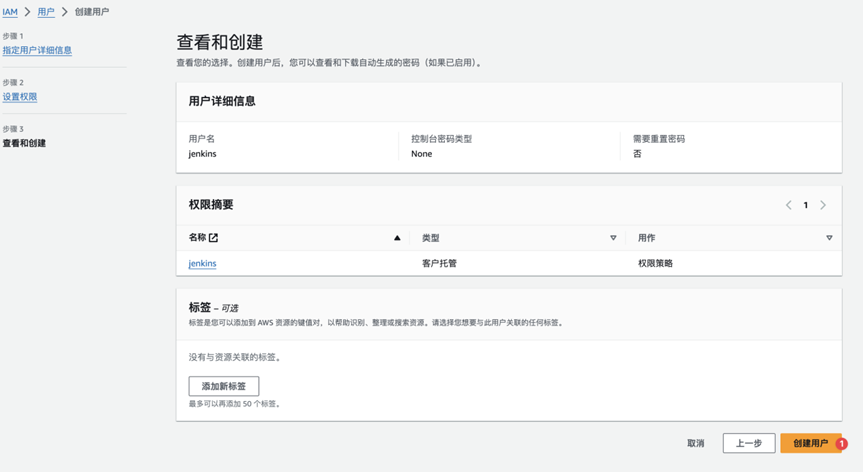This screenshot has height=472, width=863.
Task: Open step 2 设置权限 link
Action: pyautogui.click(x=20, y=97)
